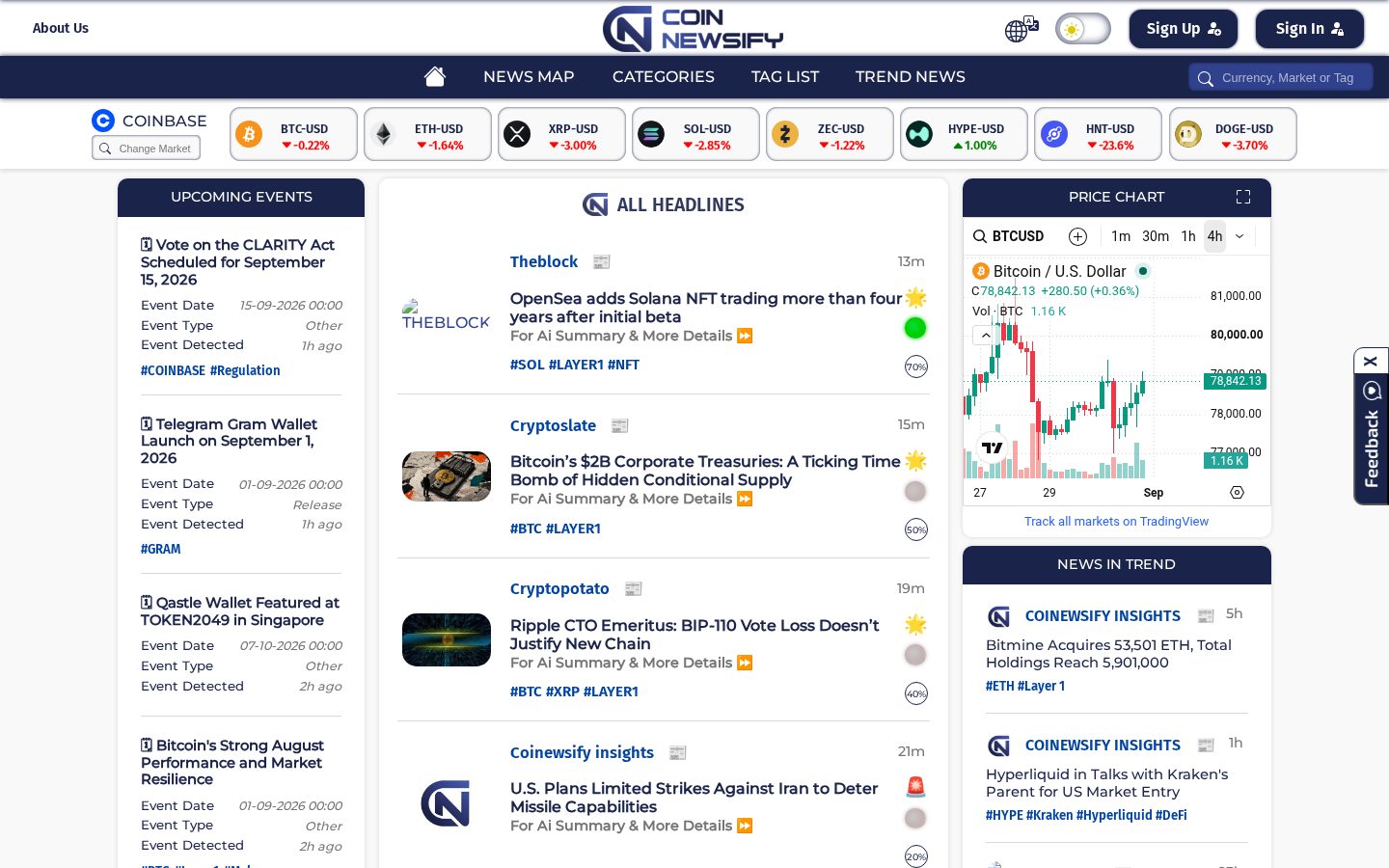The image size is (1389, 868).
Task: Expand AI summary for Ripple CTO article
Action: pyautogui.click(x=631, y=663)
